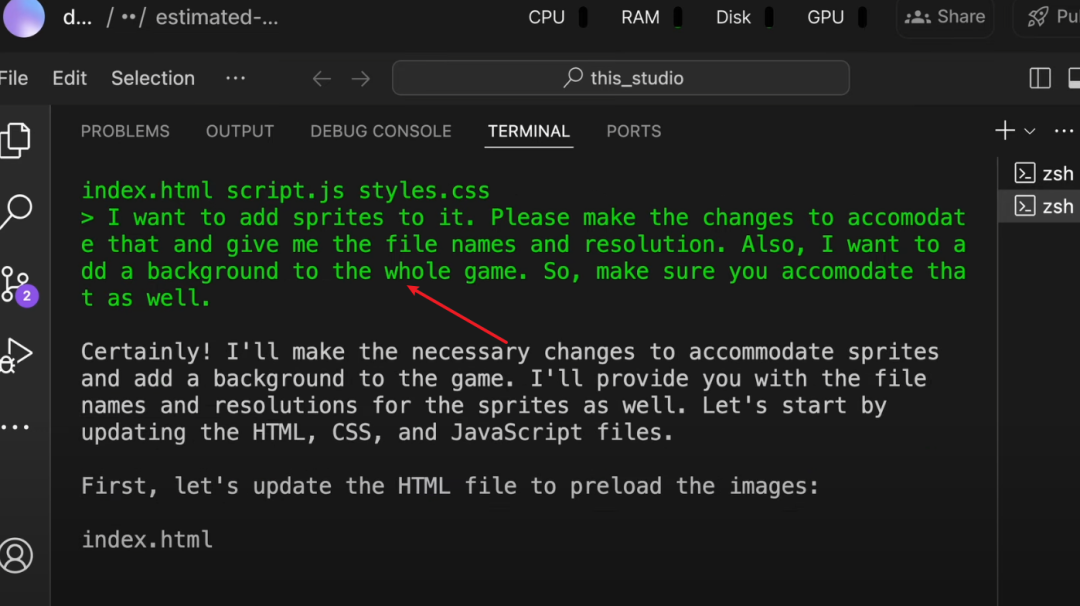Click the new terminal plus icon
Screen dimensions: 1080x606
click(x=1004, y=131)
